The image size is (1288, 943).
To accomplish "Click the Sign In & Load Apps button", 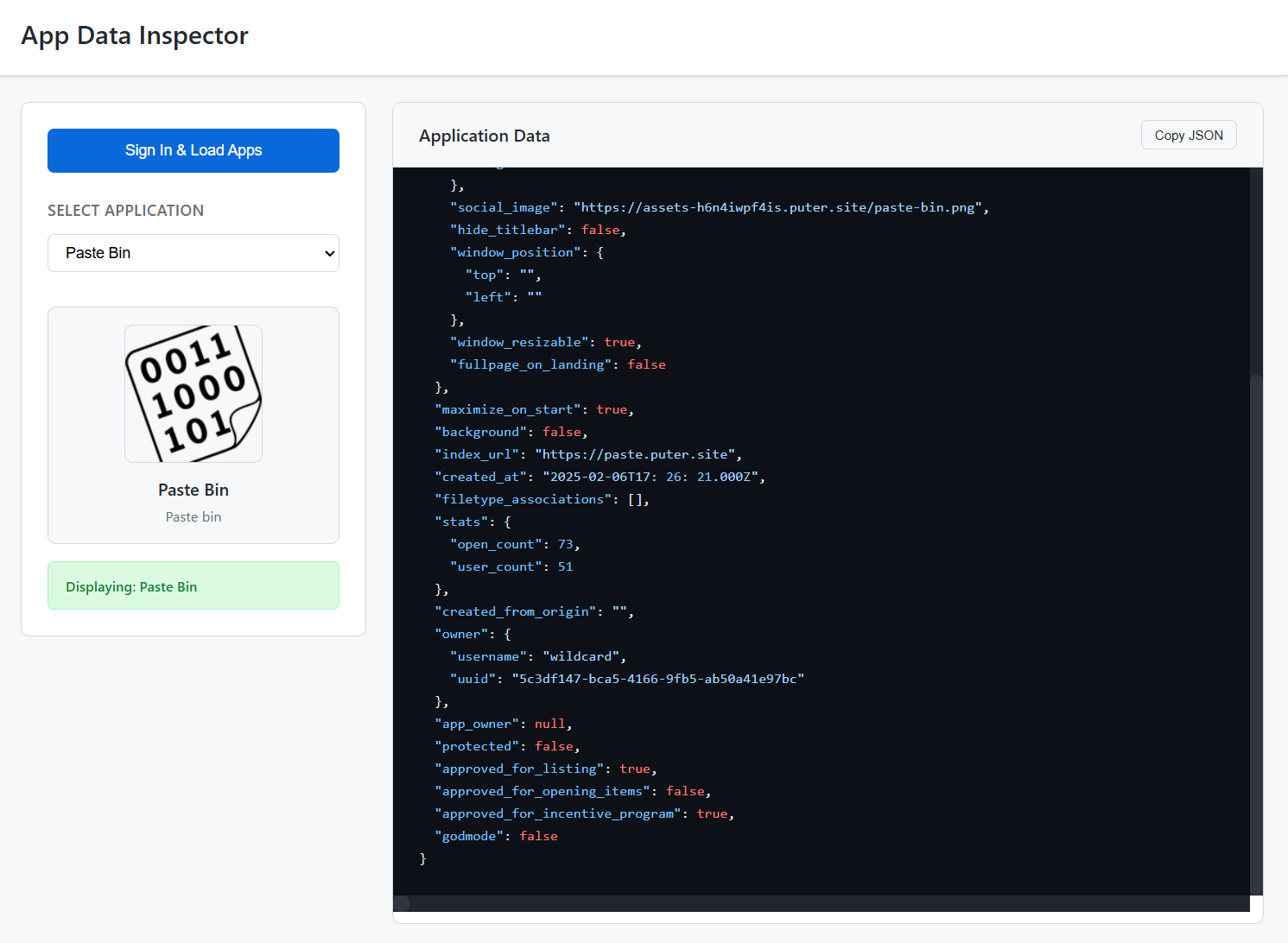I will (193, 150).
